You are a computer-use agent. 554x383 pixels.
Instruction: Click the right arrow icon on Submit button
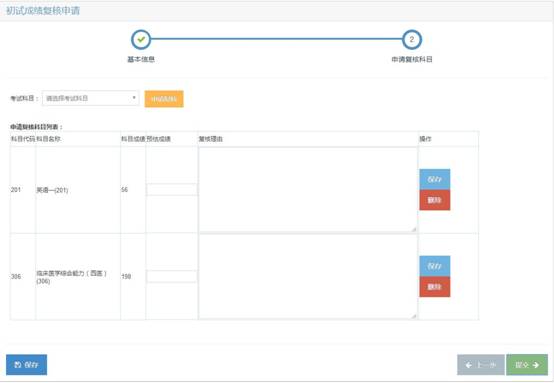[x=536, y=365]
